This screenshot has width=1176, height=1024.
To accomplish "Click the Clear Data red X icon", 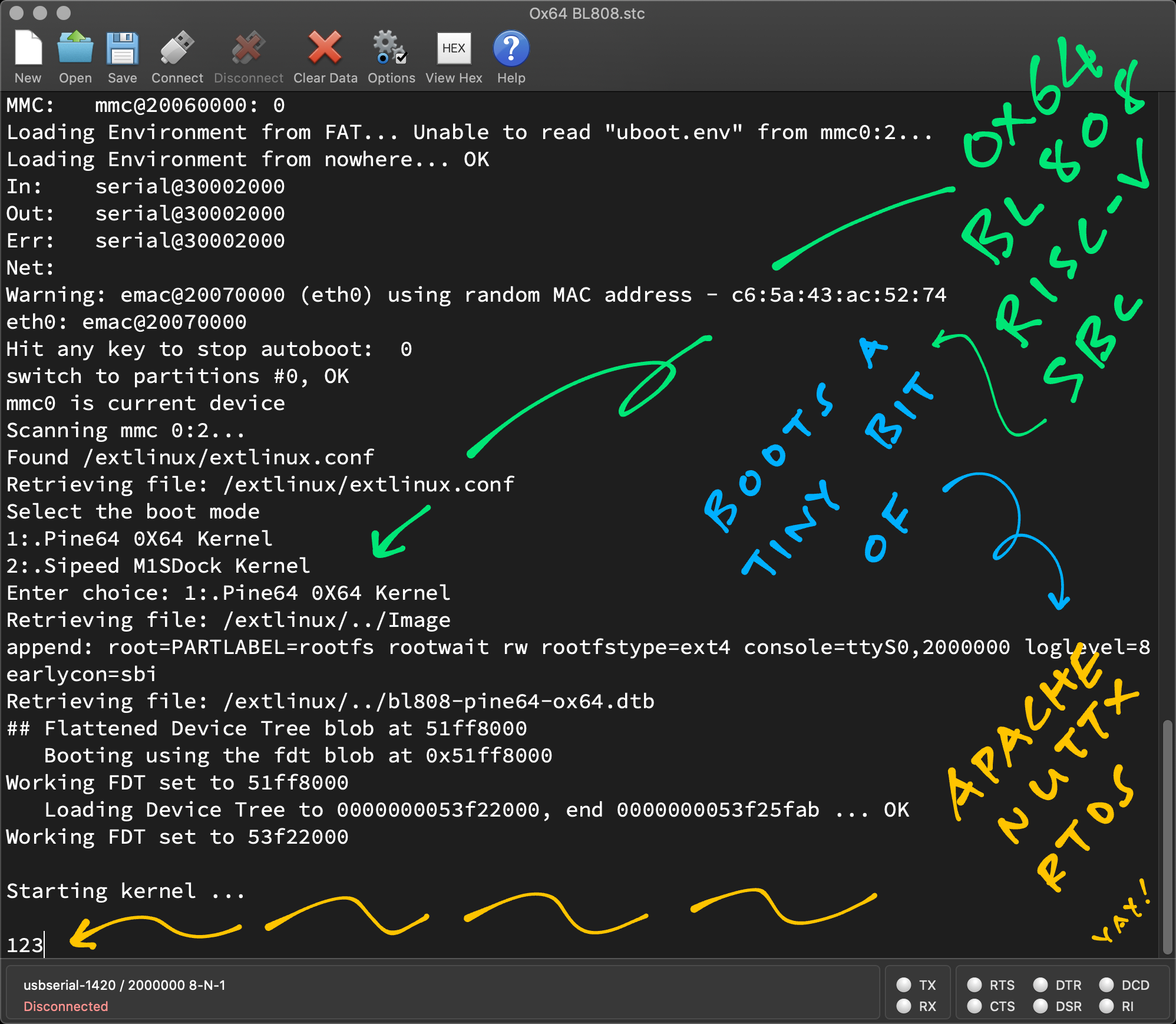I will [x=325, y=48].
